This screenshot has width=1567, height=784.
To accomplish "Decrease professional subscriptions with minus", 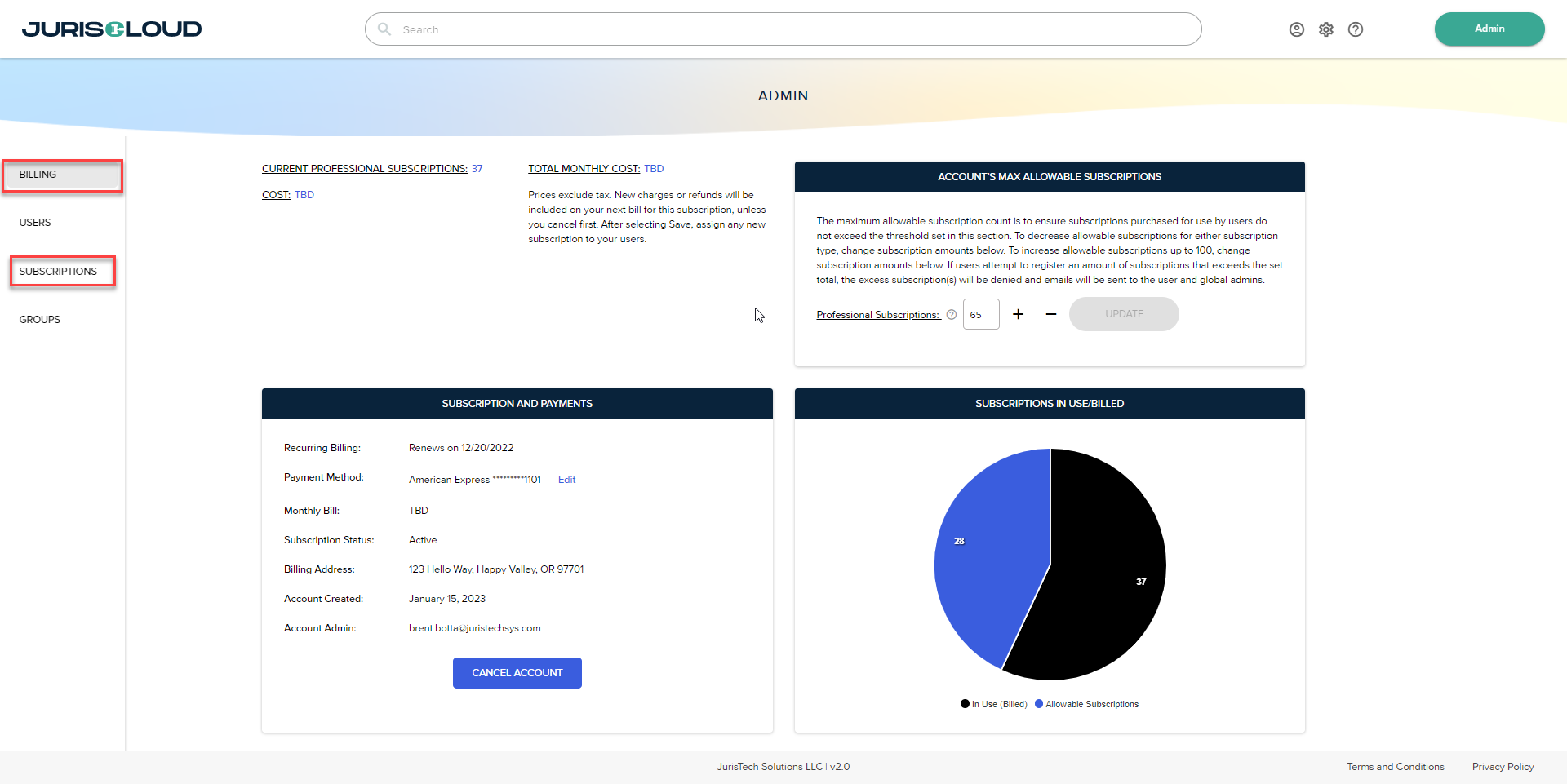I will 1050,314.
